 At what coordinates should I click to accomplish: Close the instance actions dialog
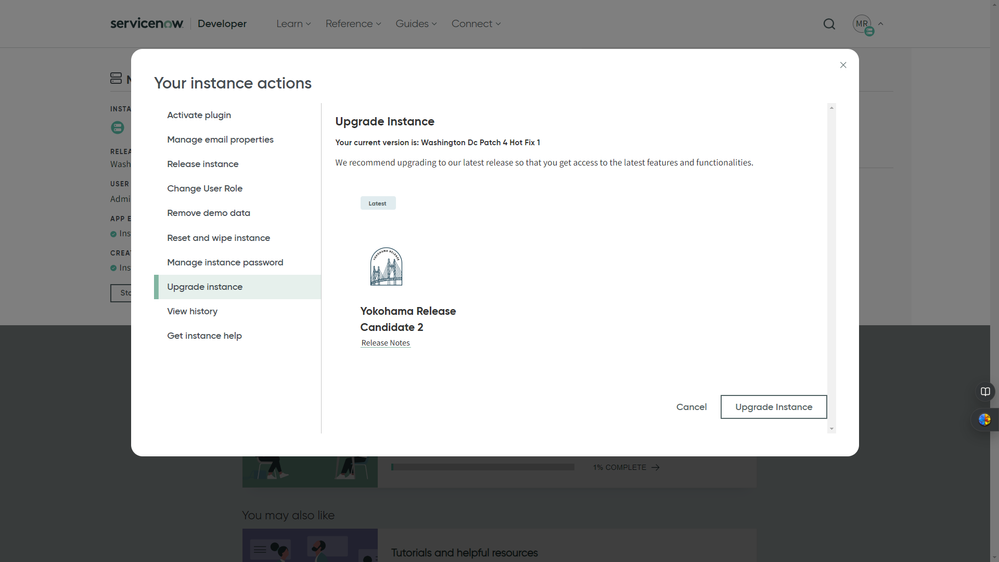843,65
